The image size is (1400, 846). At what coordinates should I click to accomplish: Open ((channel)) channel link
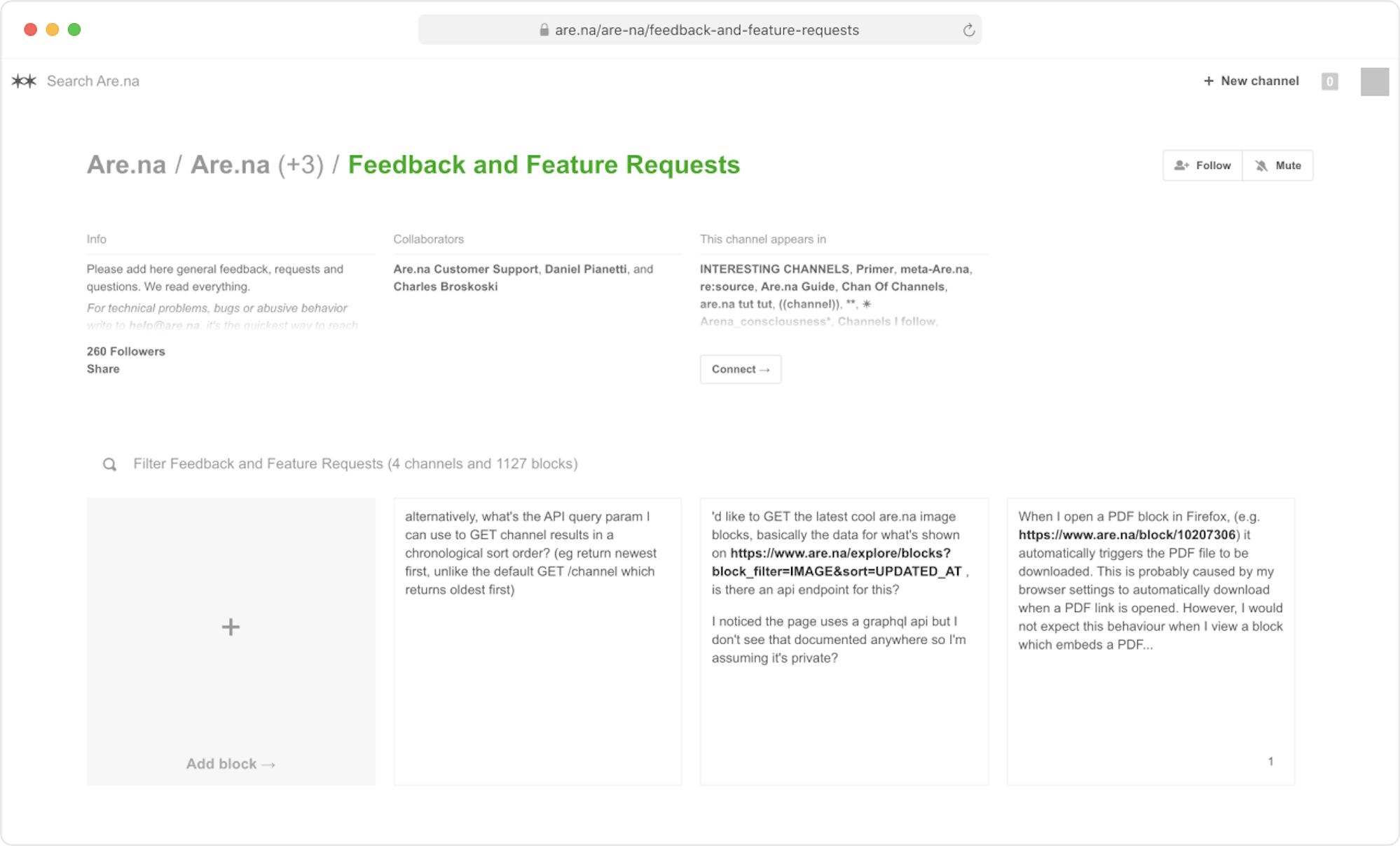[809, 304]
